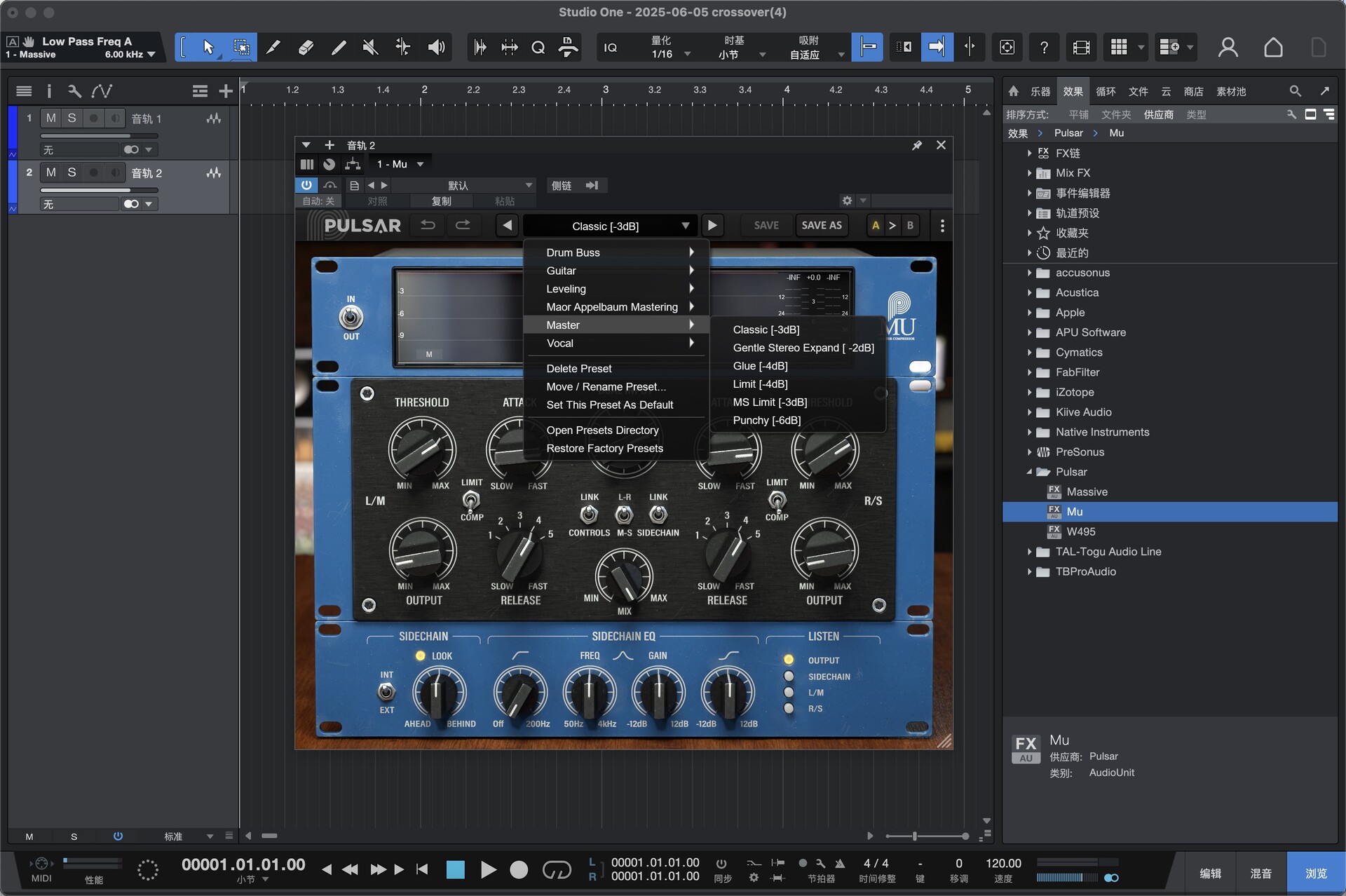Search the browser with magnifier icon

tap(1295, 91)
